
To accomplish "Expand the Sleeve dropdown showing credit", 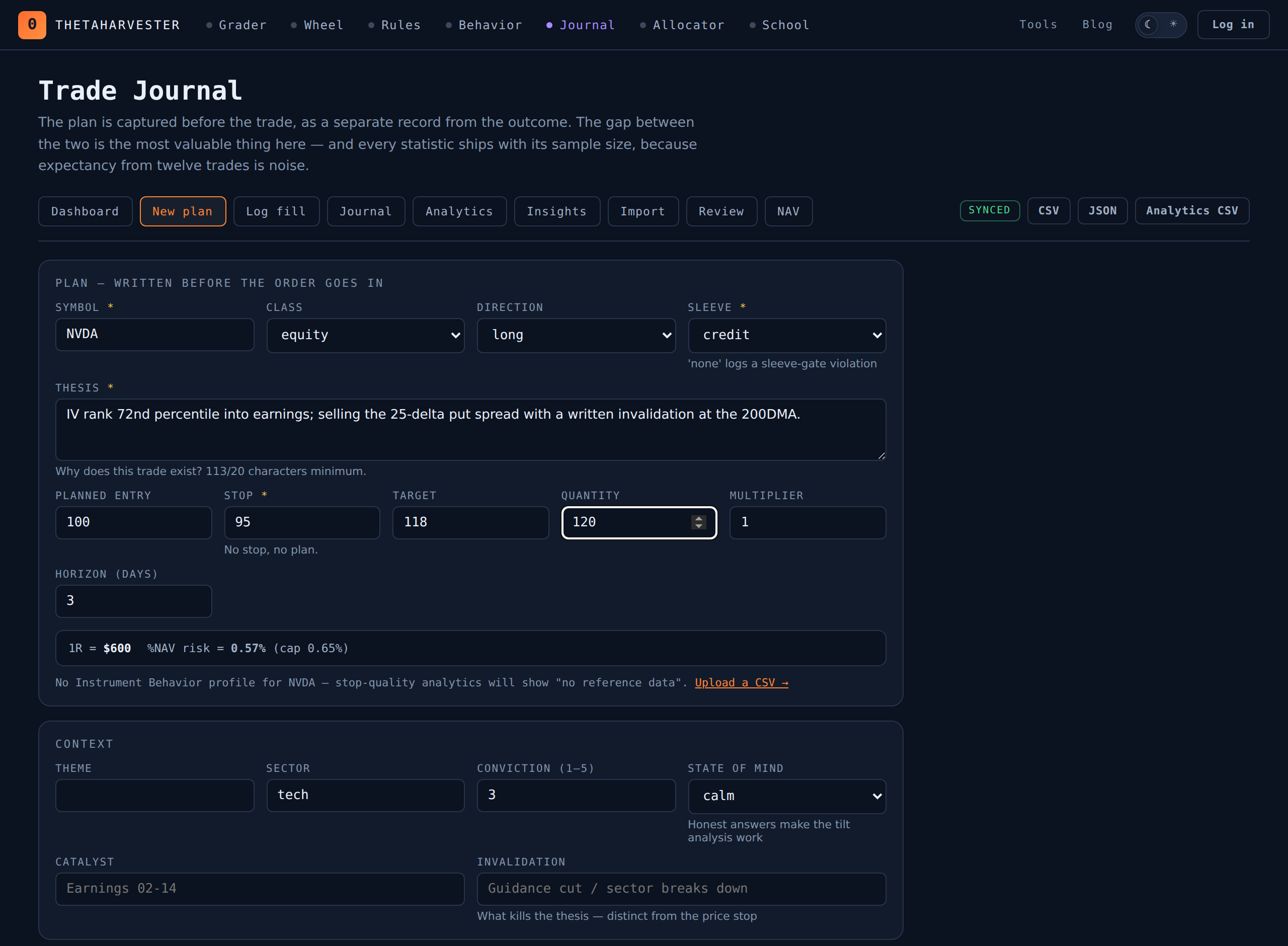I will (x=786, y=335).
